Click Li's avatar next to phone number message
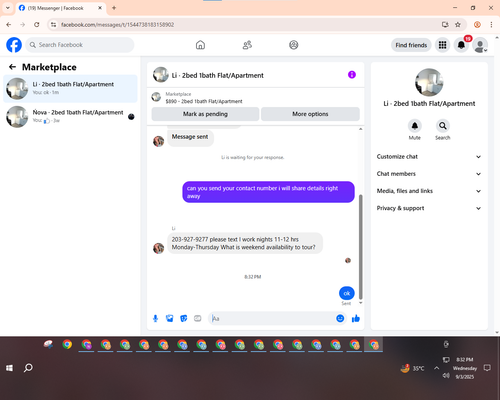This screenshot has width=500, height=400. click(158, 248)
